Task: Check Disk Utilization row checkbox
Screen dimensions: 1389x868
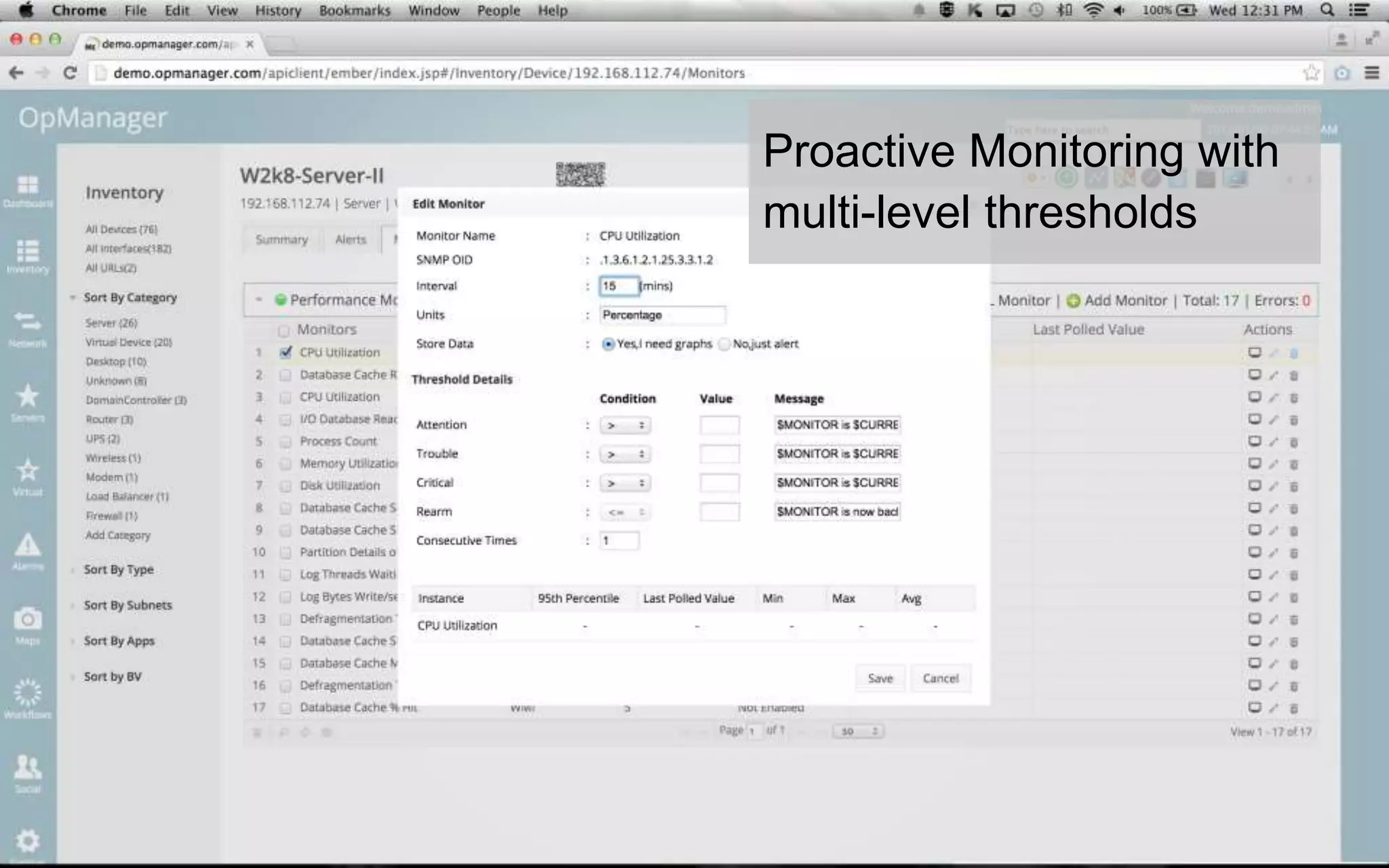Action: point(286,486)
